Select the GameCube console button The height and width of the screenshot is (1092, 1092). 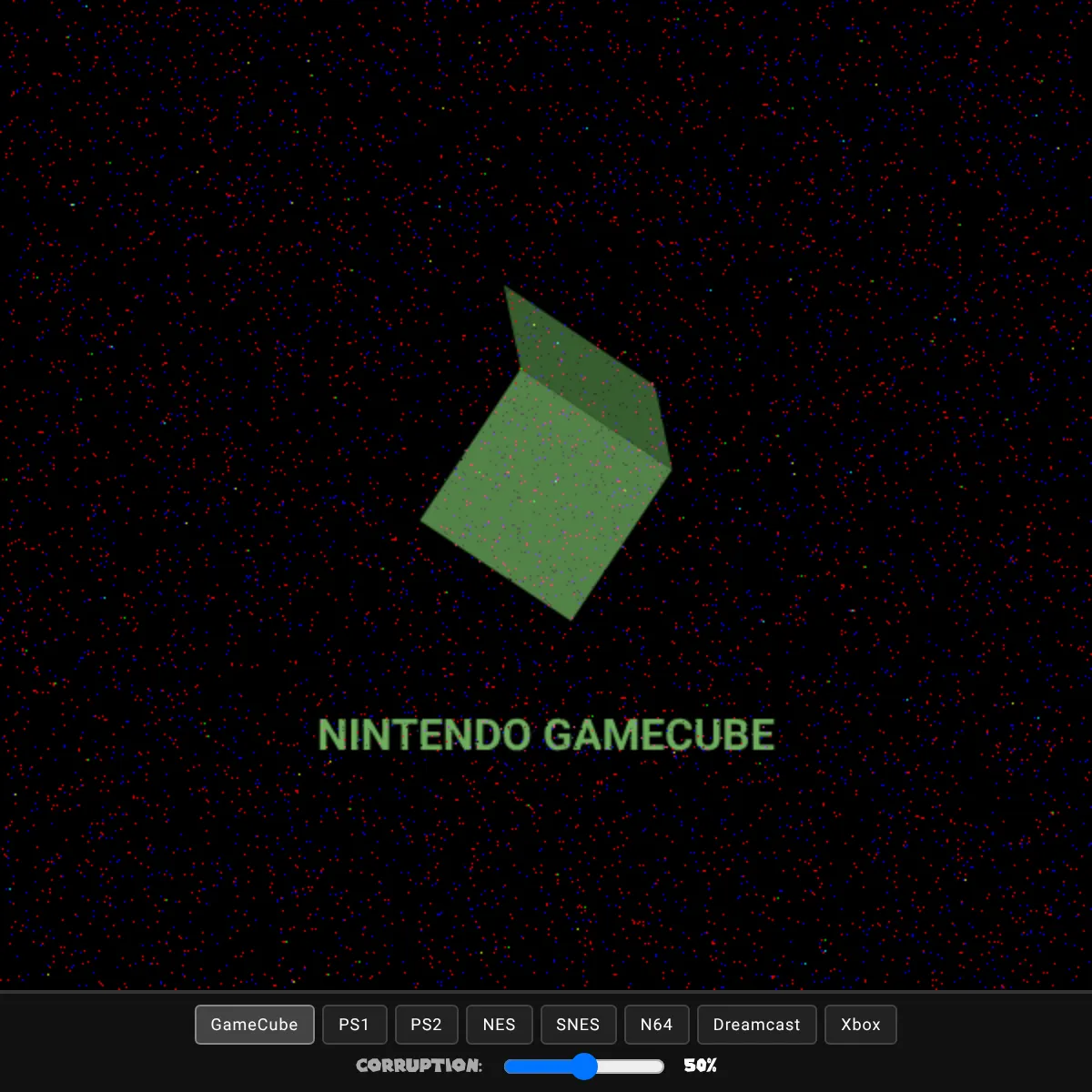coord(255,1025)
